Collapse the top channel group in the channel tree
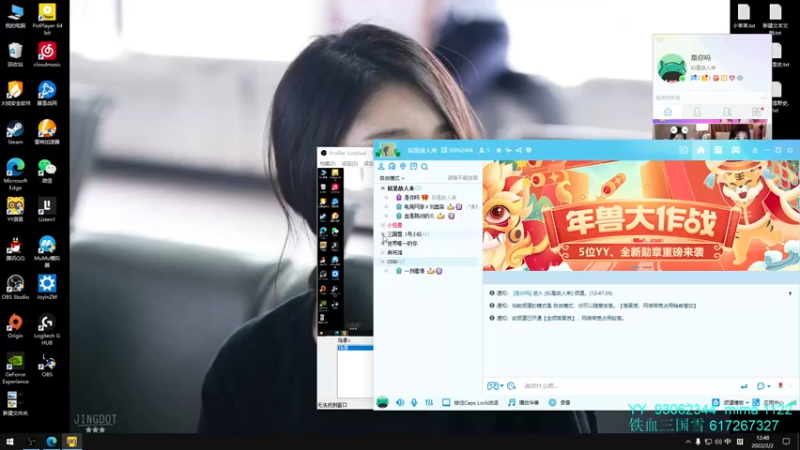This screenshot has width=800, height=450. click(383, 188)
